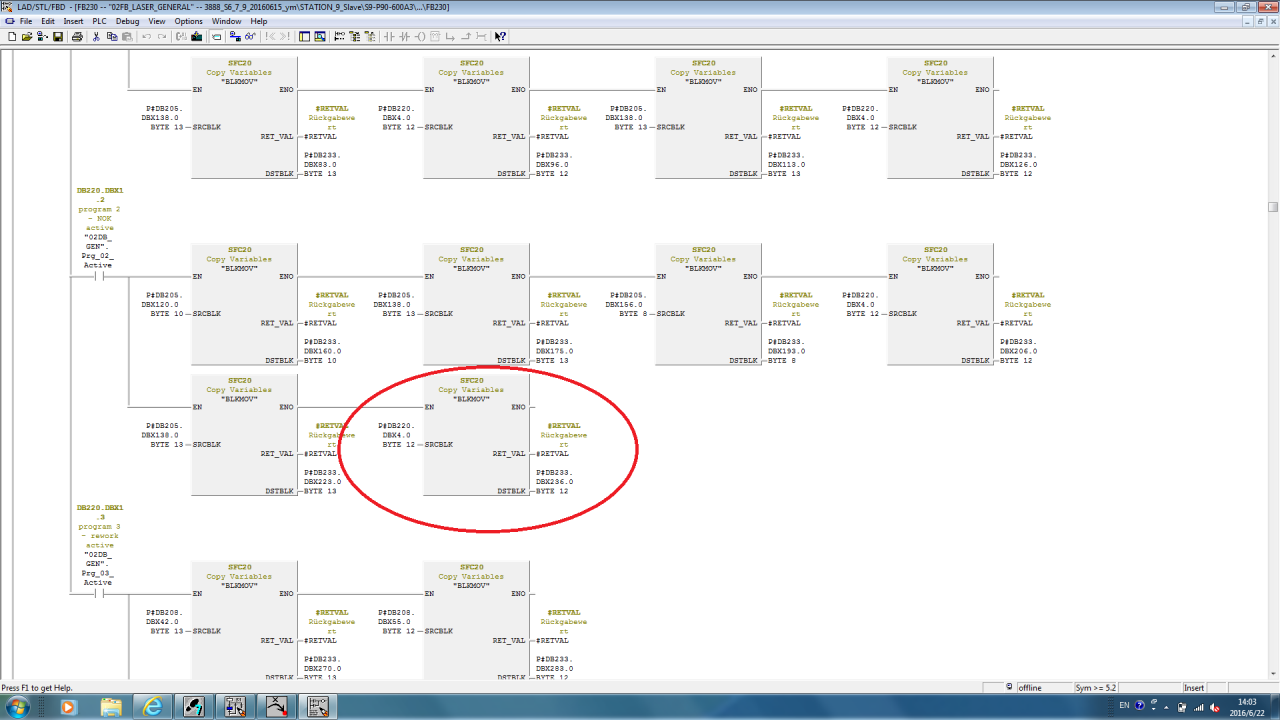
Task: Click the Next error toolbar icon
Action: tap(285, 37)
